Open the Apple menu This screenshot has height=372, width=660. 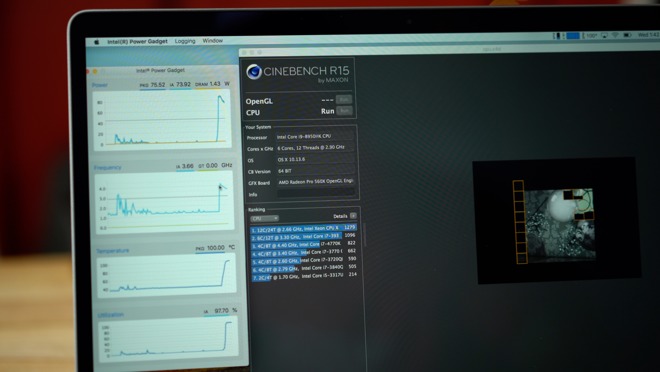coord(96,42)
